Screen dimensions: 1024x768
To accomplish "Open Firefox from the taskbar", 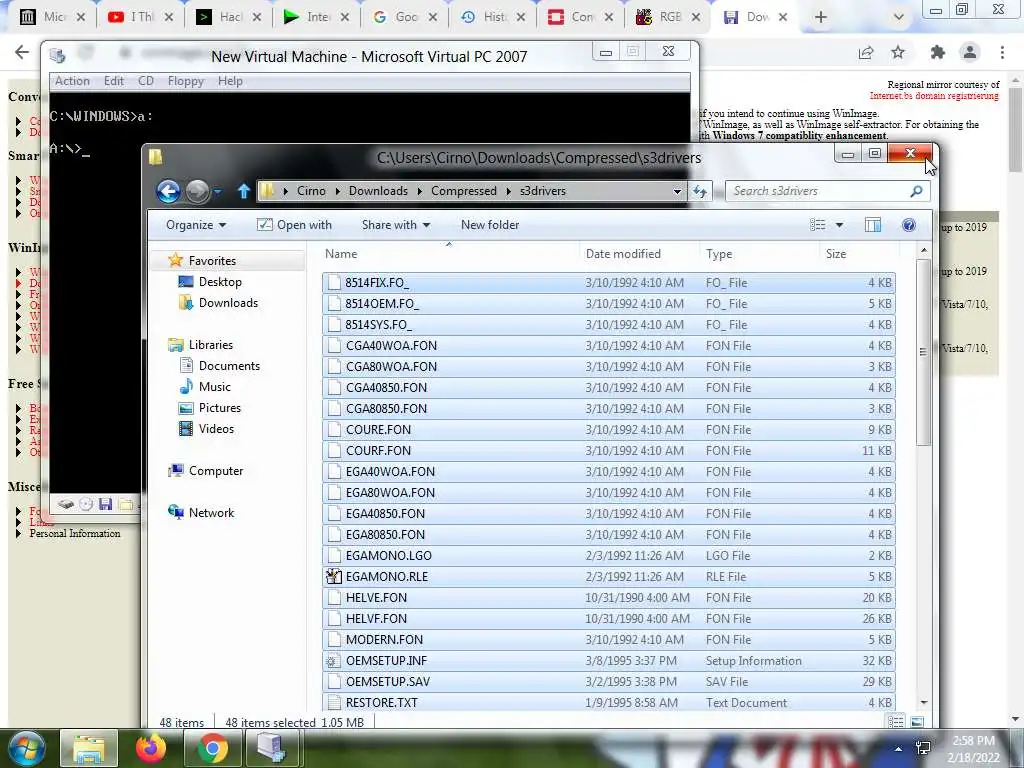I will (150, 748).
